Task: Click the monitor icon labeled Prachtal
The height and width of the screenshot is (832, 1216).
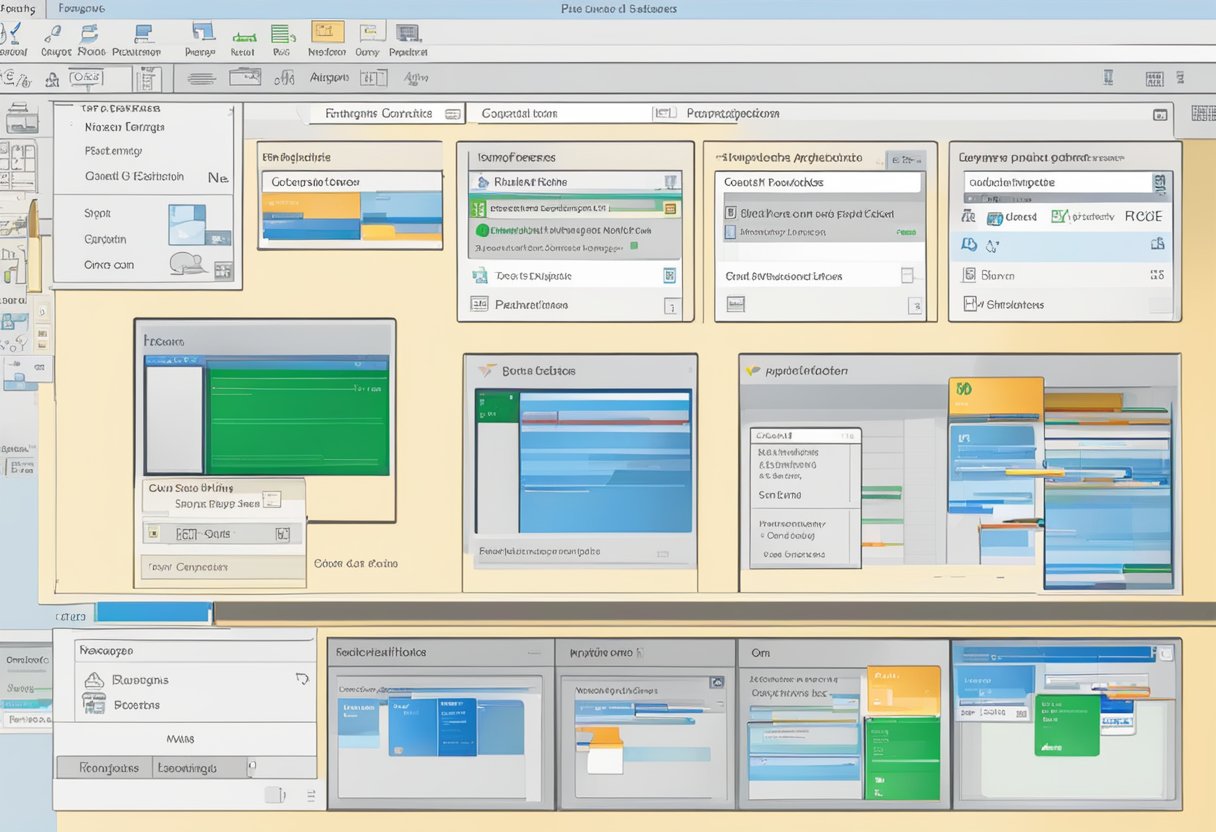Action: pos(407,34)
